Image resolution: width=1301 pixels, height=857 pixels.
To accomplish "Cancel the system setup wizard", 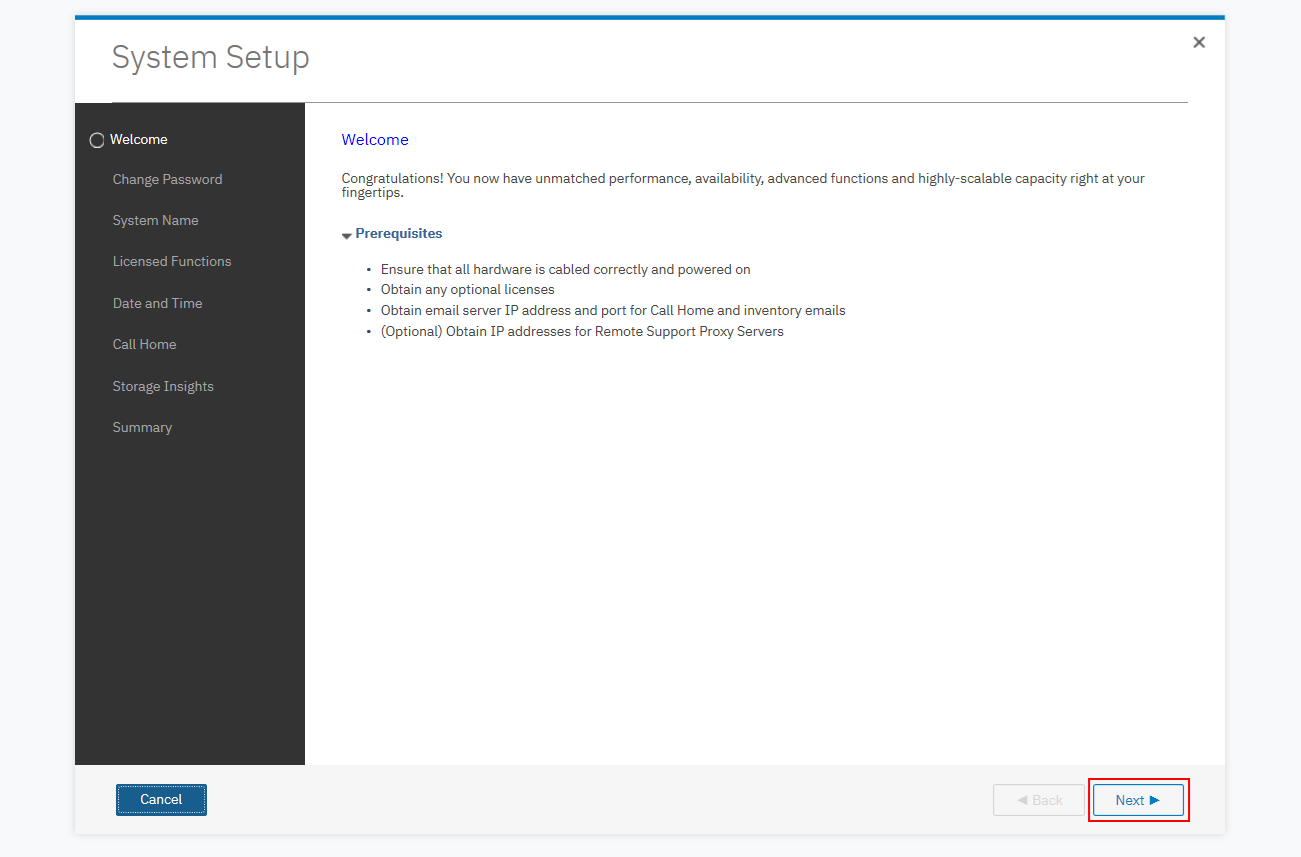I will click(161, 800).
